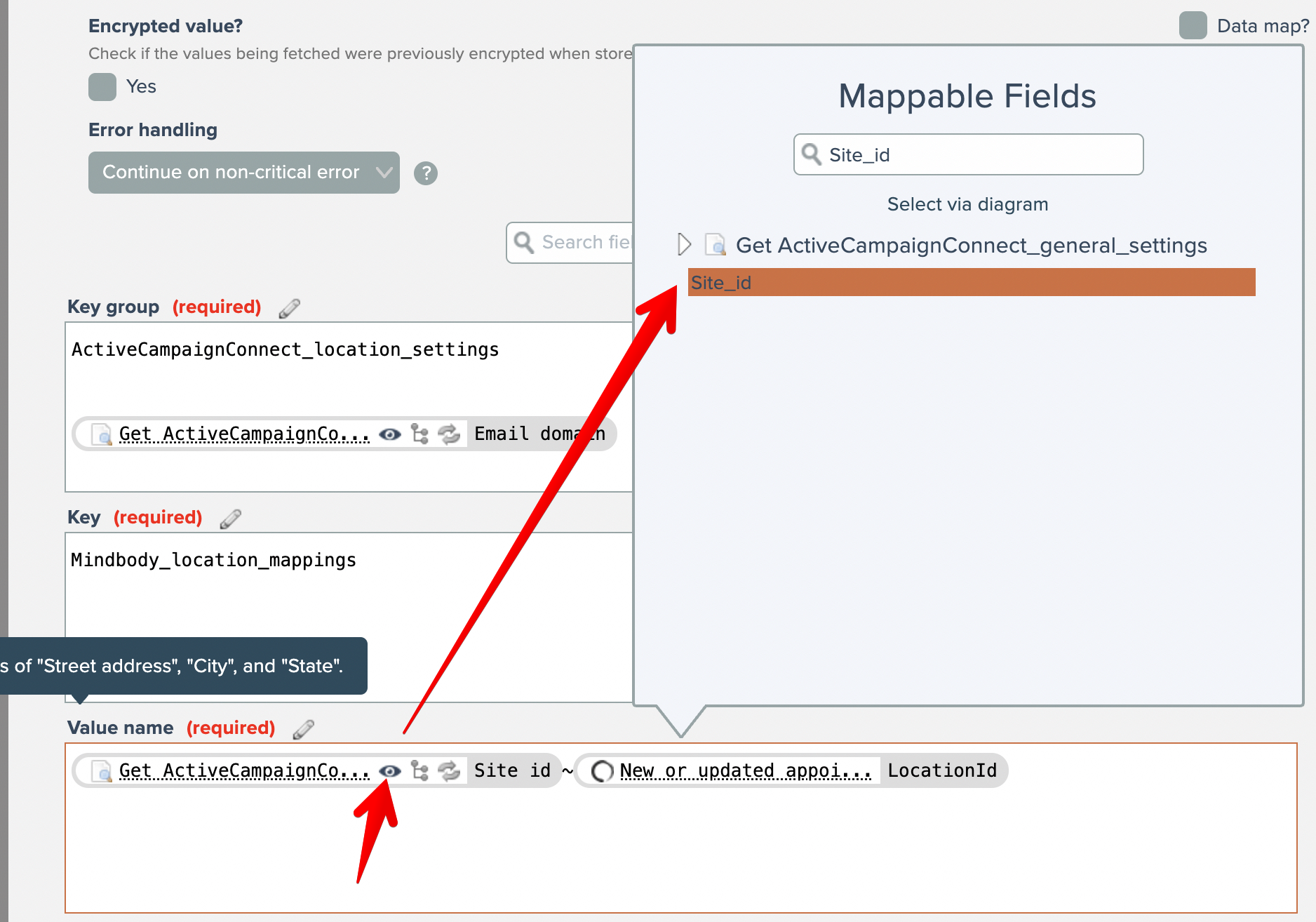This screenshot has width=1316, height=922.
Task: Click Mappable Fields search box with Site_id
Action: 968,154
